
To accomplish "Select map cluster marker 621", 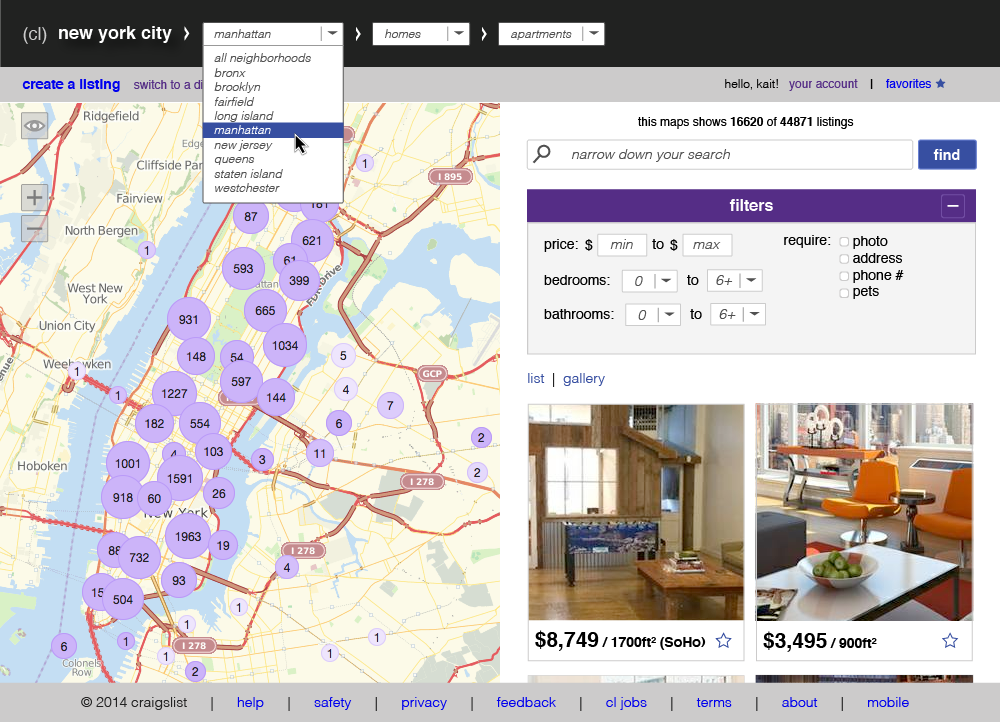I will click(312, 240).
